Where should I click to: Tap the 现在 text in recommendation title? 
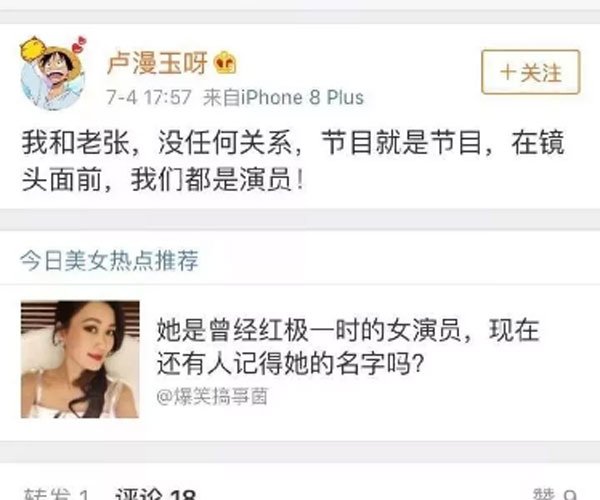tap(514, 330)
